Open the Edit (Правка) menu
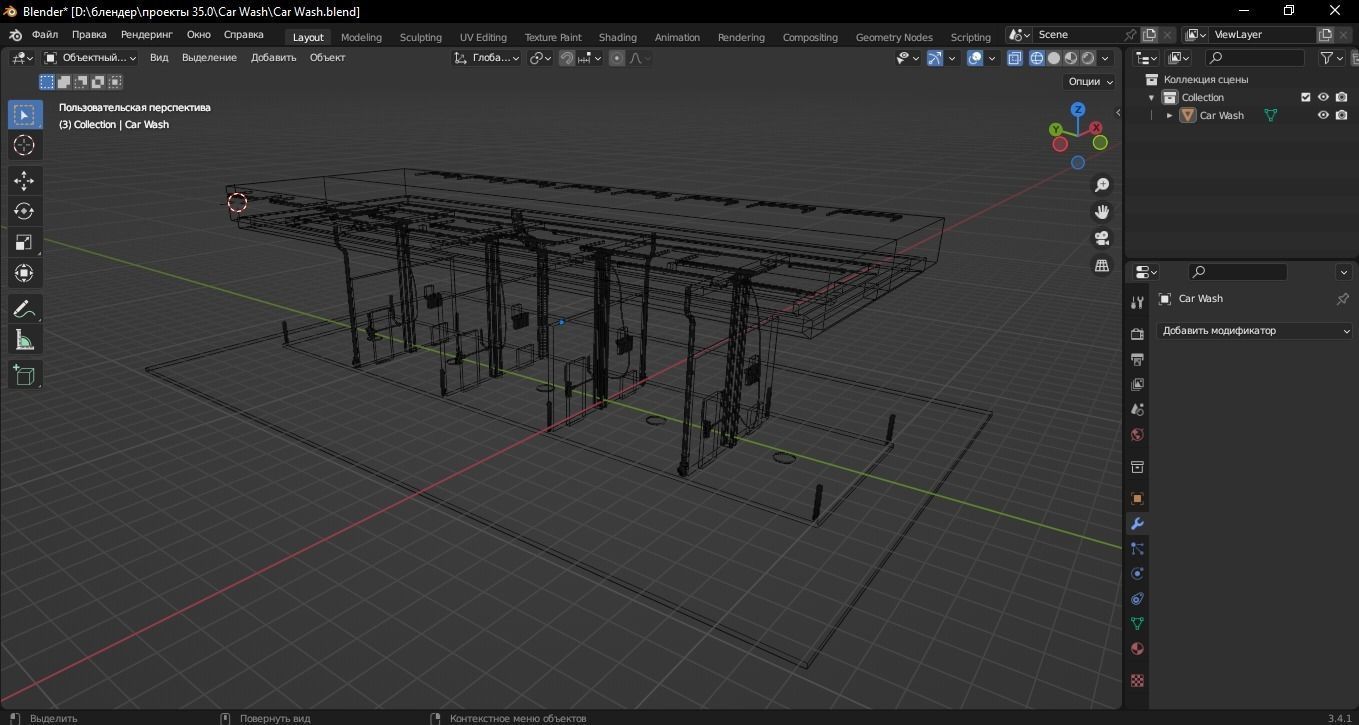The width and height of the screenshot is (1359, 725). pos(89,35)
